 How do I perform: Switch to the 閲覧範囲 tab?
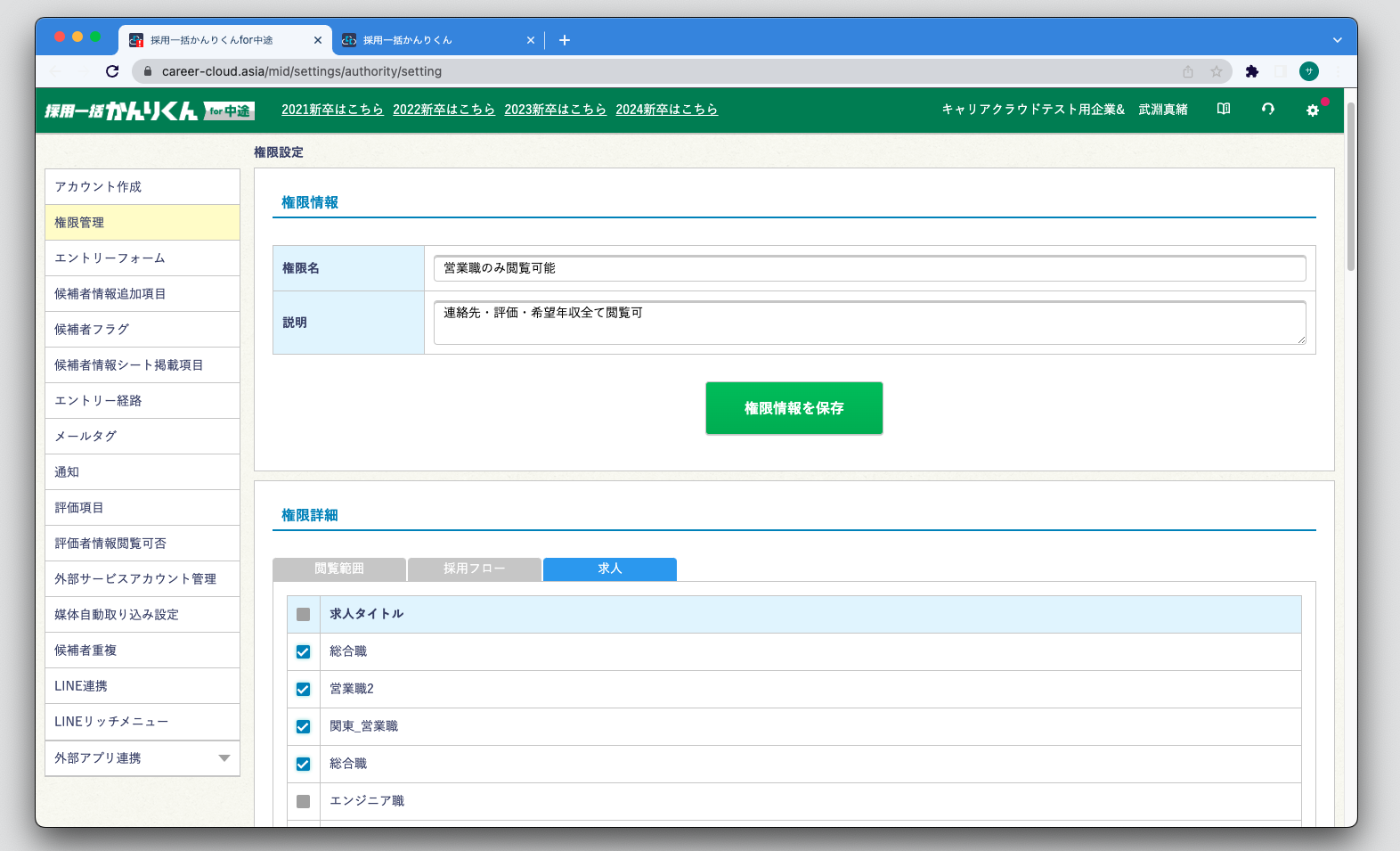coord(339,569)
